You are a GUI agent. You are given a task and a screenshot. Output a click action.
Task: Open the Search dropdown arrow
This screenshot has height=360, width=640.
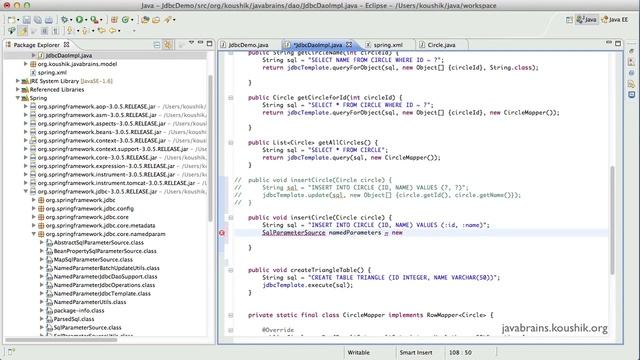coord(174,20)
